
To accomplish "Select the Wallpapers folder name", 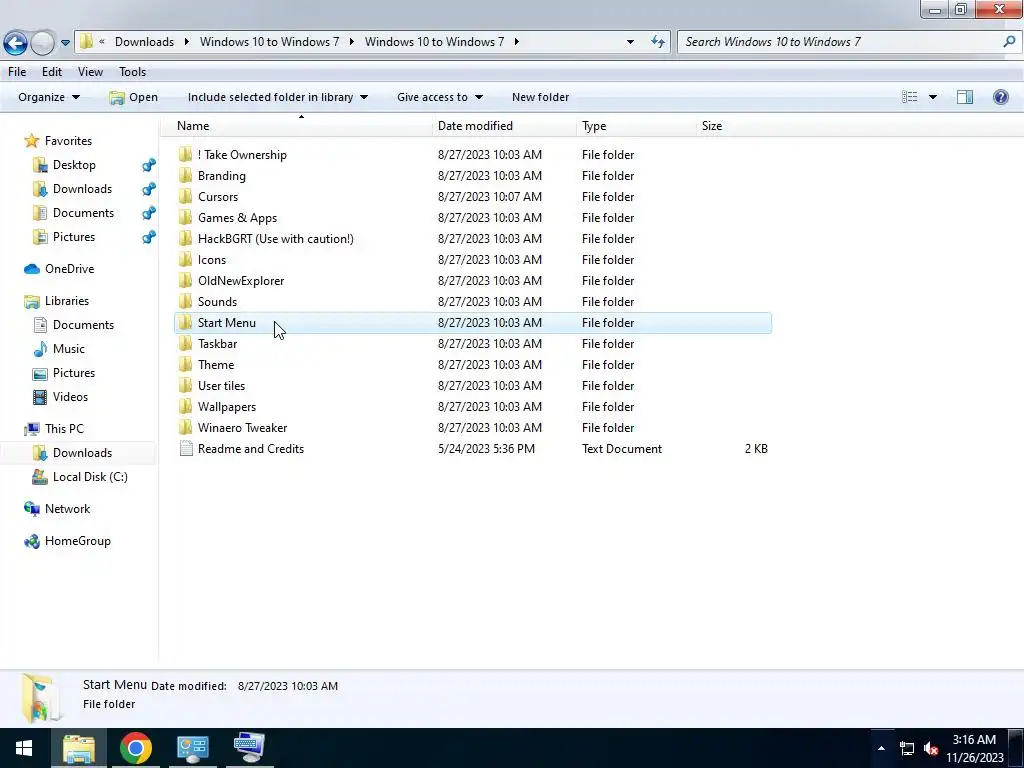I will tap(227, 407).
